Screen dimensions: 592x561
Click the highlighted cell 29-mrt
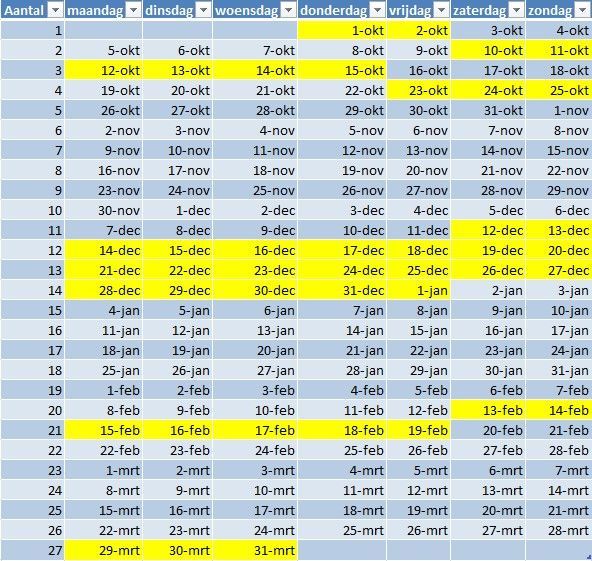(103, 550)
